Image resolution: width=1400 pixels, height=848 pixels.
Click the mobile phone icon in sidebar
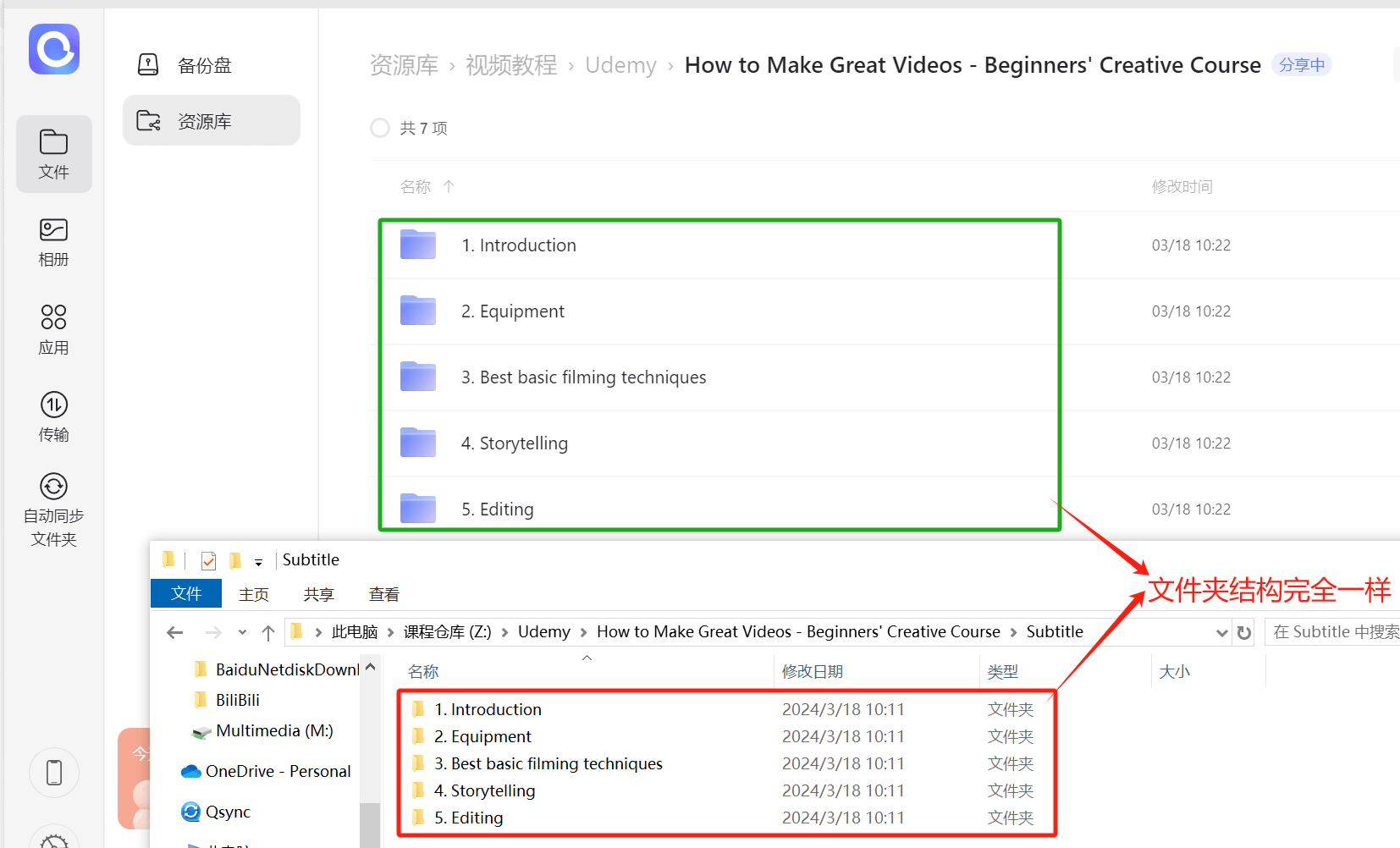pos(54,773)
